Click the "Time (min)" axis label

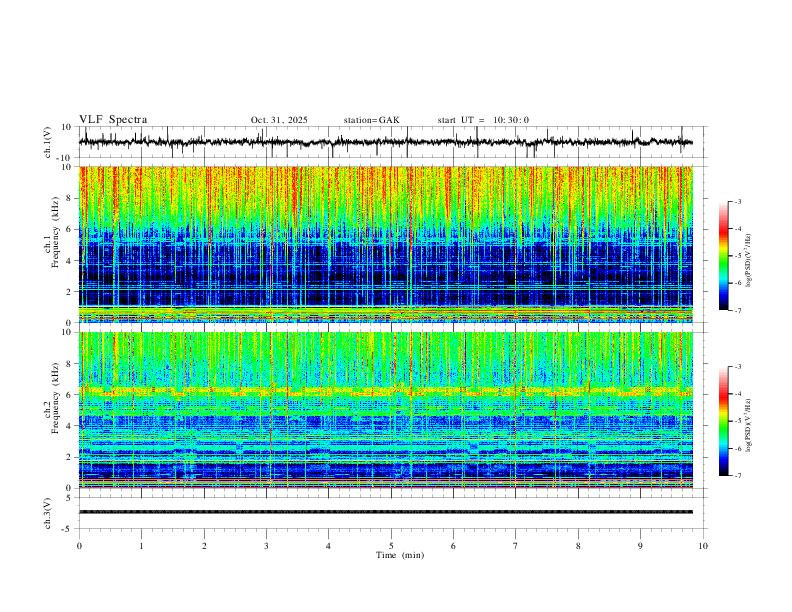pyautogui.click(x=400, y=555)
